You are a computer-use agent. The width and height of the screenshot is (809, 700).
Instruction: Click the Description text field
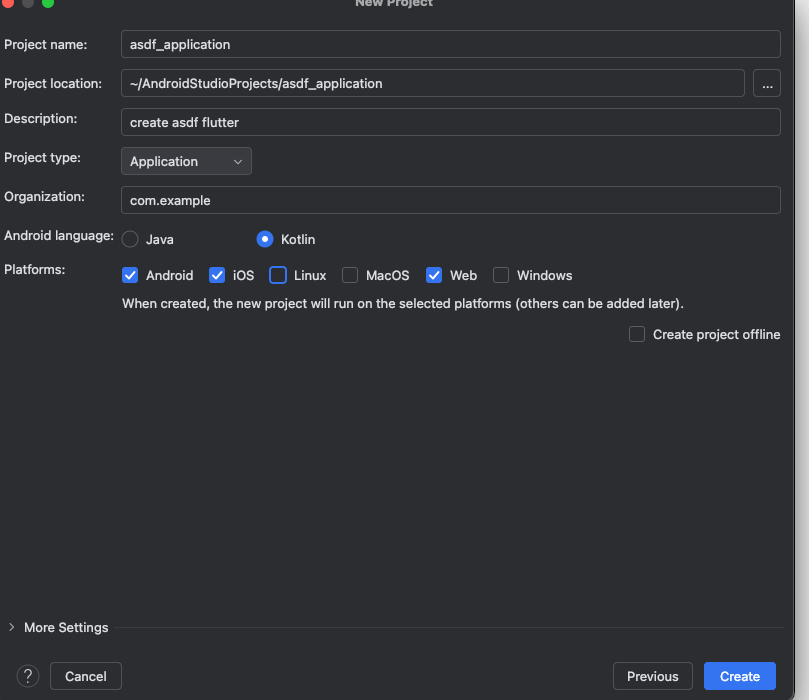(450, 122)
